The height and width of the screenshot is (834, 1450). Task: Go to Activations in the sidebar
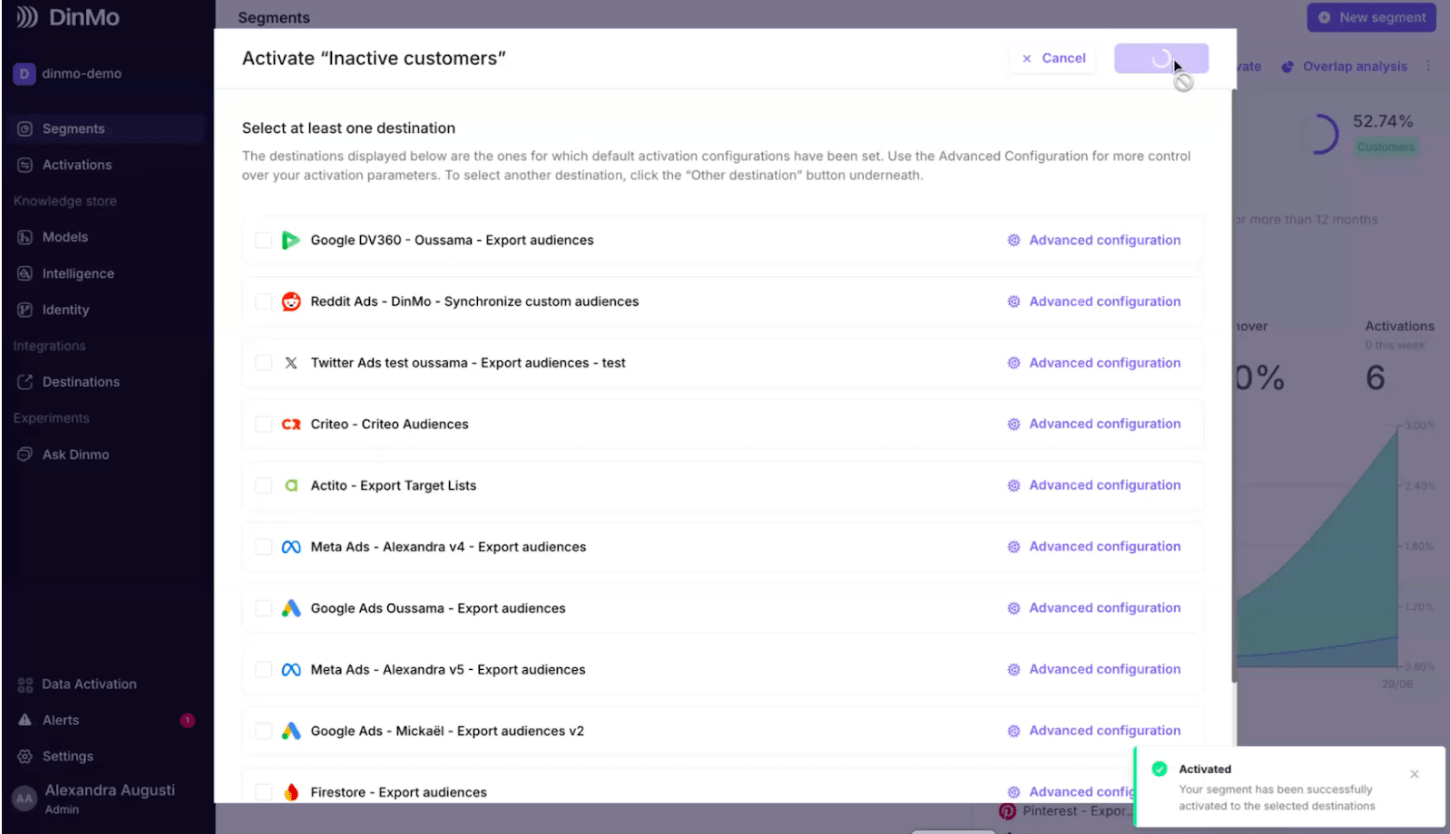pos(106,165)
